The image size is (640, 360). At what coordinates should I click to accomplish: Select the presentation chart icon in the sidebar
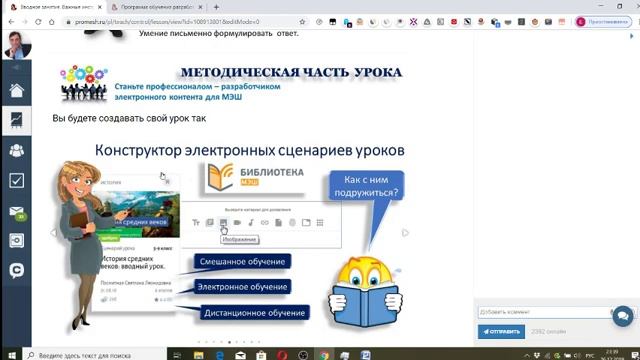coord(17,120)
